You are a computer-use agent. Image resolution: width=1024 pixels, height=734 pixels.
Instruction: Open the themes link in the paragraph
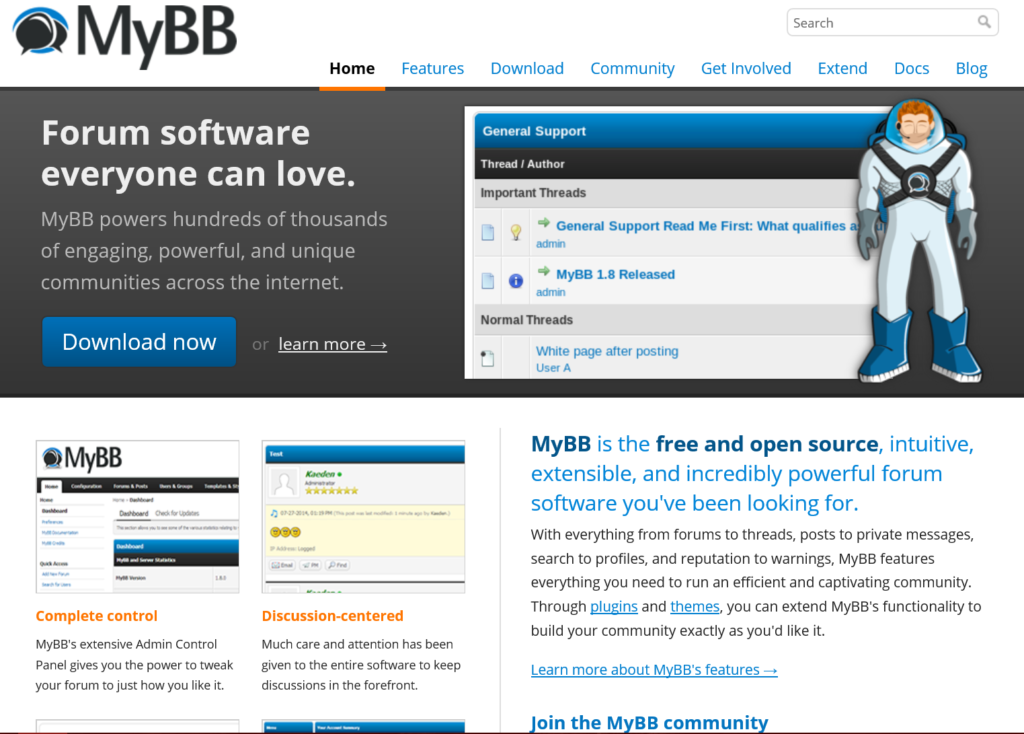tap(694, 606)
